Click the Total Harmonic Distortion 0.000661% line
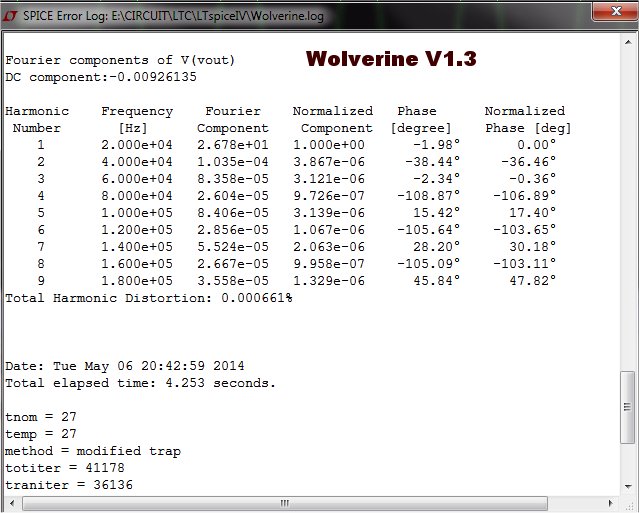This screenshot has height=513, width=639. coord(149,298)
